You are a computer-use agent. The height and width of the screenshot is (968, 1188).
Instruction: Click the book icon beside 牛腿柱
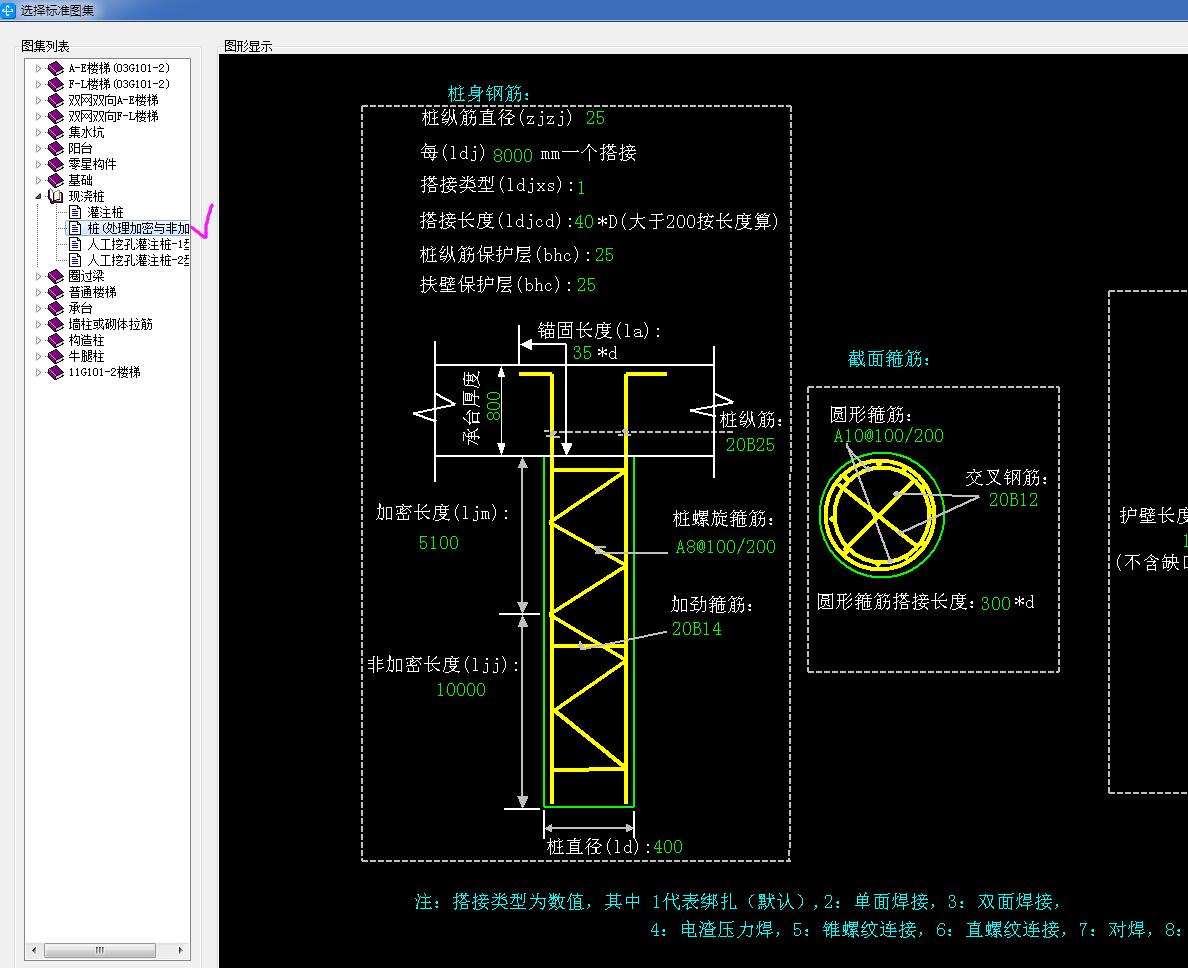[x=55, y=356]
